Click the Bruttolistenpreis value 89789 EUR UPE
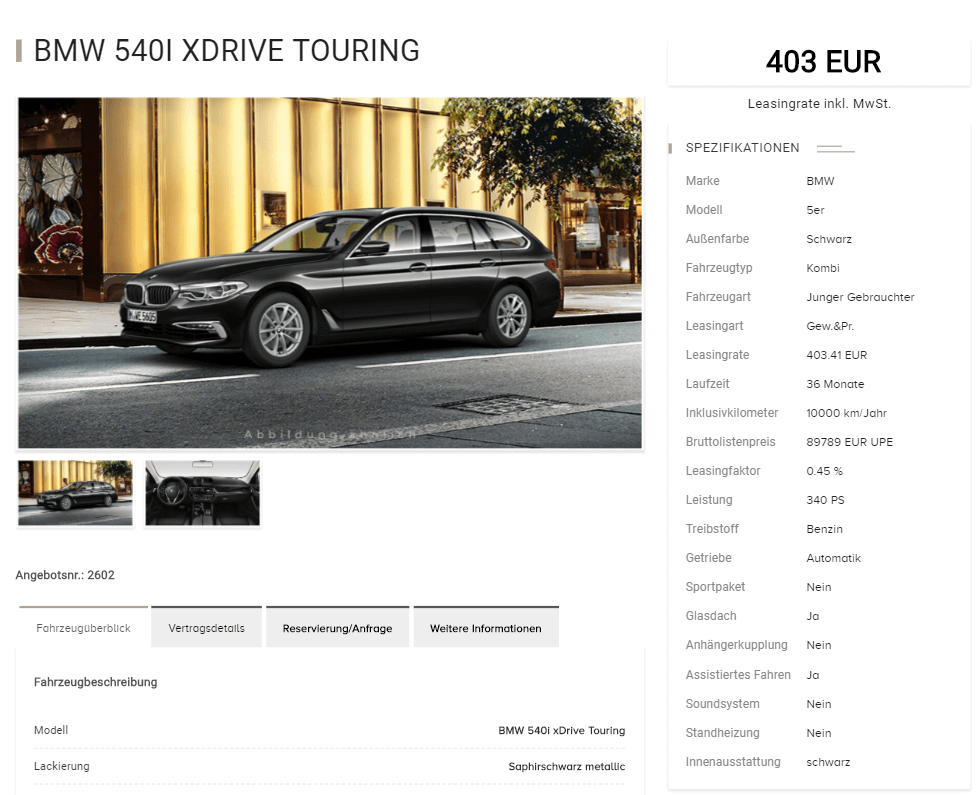This screenshot has height=795, width=980. pyautogui.click(x=849, y=442)
